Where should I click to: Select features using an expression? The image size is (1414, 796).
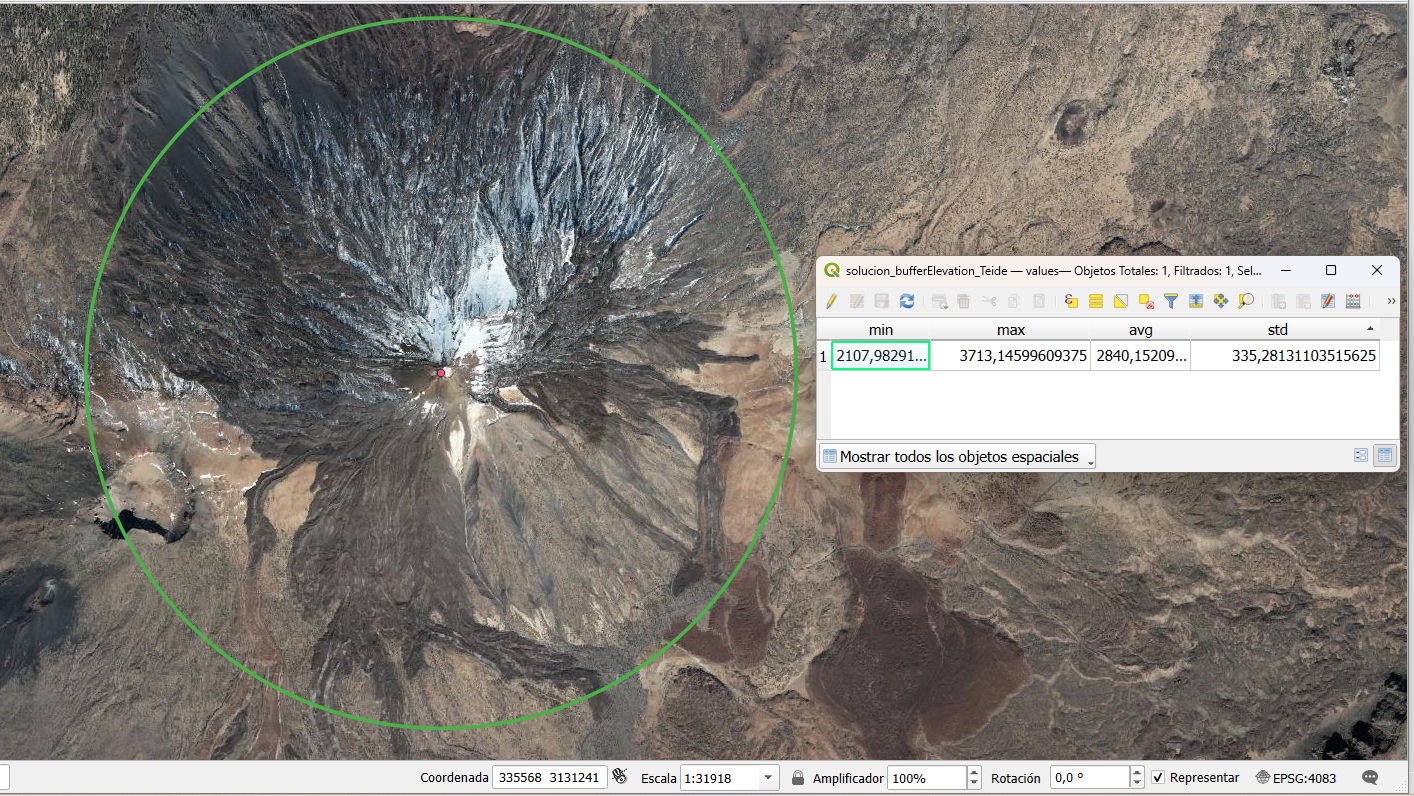pos(1071,301)
